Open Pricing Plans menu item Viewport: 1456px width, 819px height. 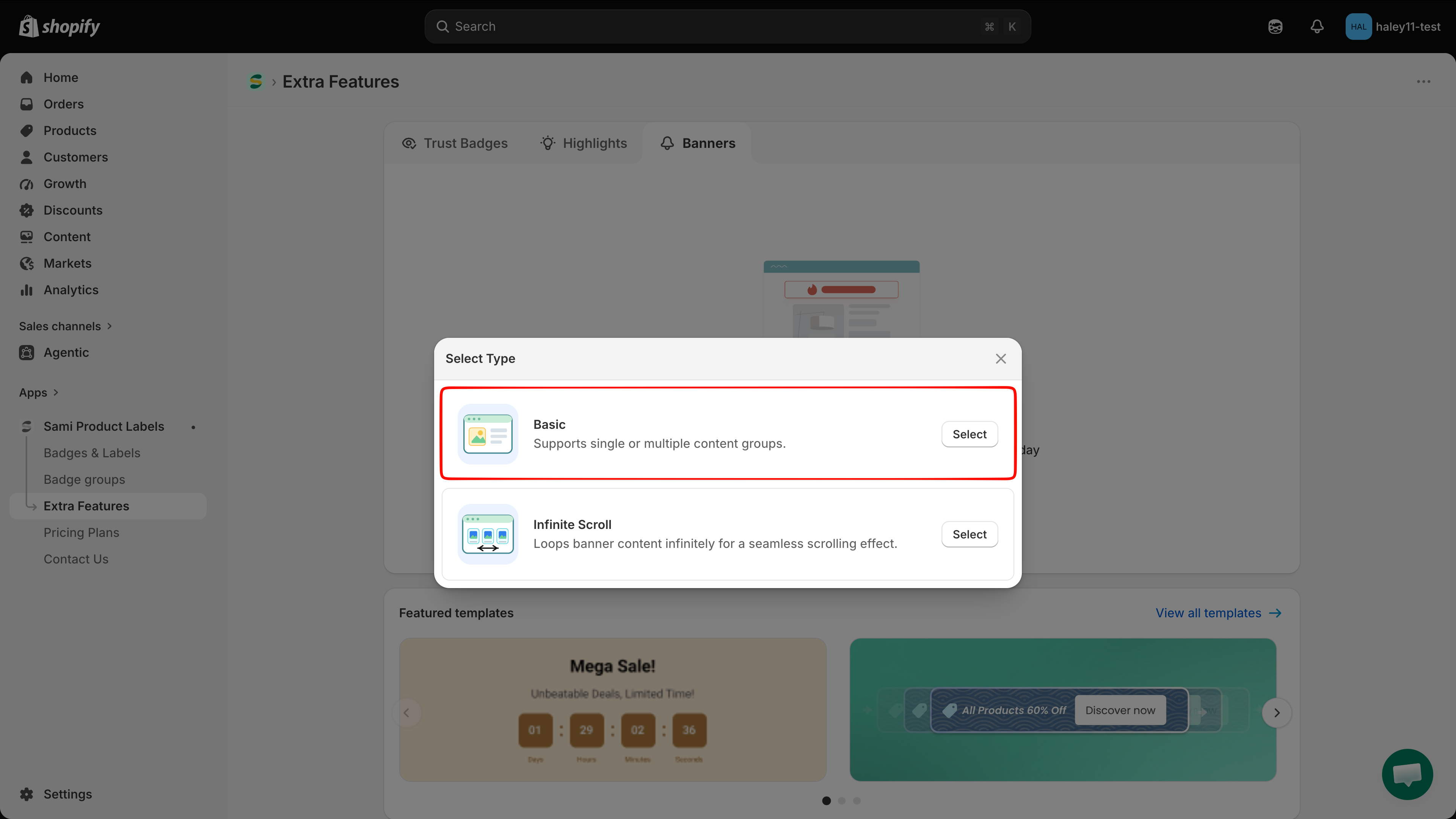pos(82,533)
